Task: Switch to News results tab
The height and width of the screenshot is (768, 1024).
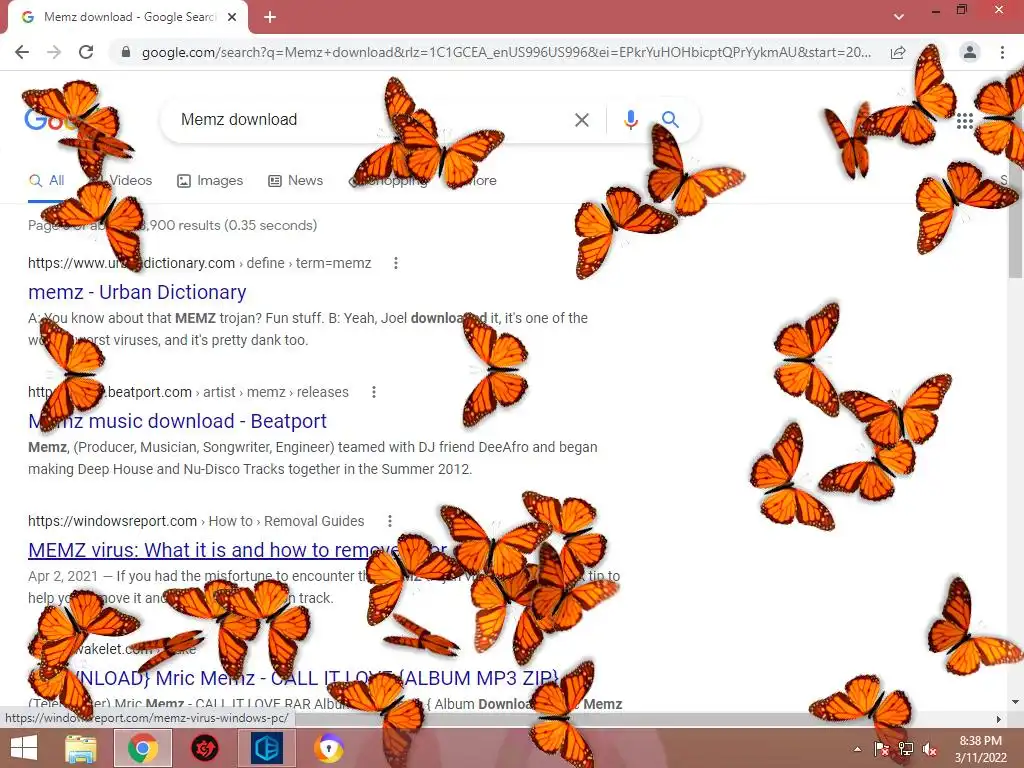Action: click(296, 181)
